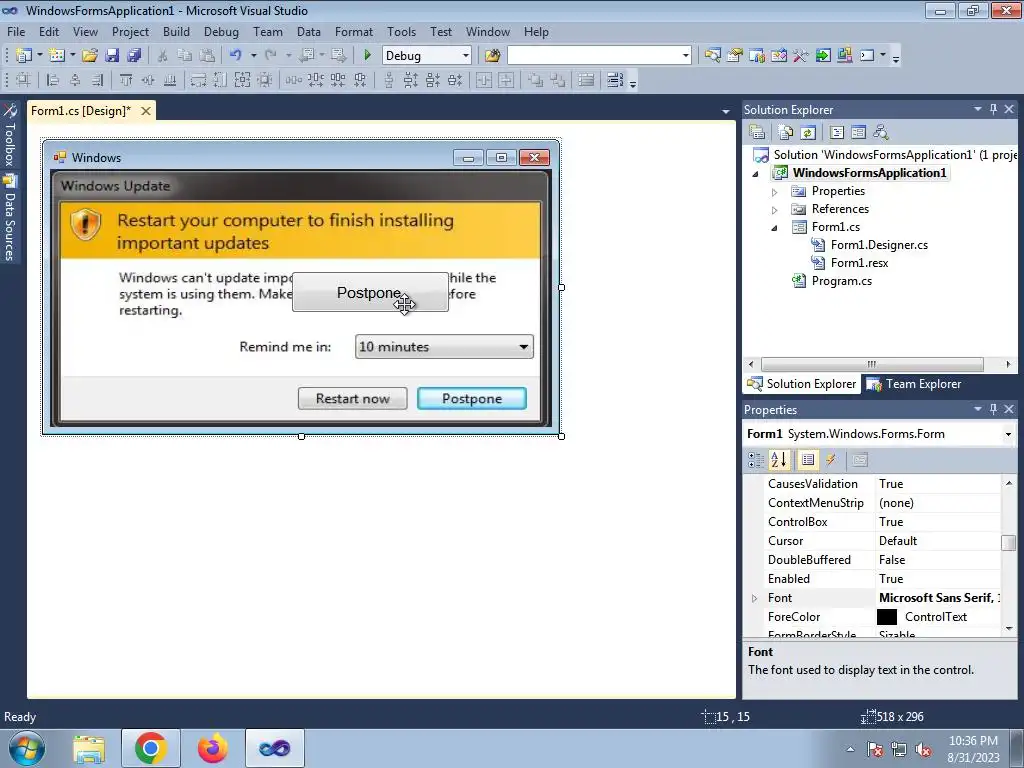Screen dimensions: 1024x768
Task: Click the Solution Explorer horizontal scrollbar
Action: [x=872, y=364]
